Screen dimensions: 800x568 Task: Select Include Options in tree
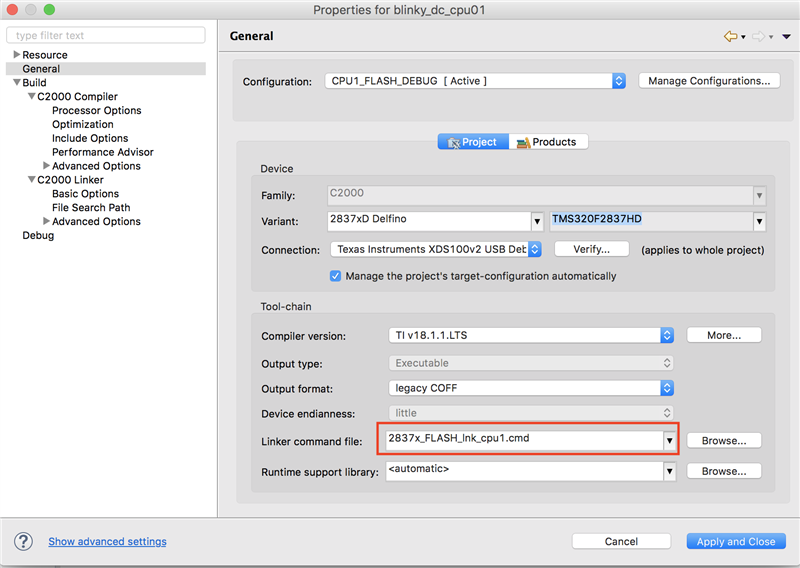point(90,139)
